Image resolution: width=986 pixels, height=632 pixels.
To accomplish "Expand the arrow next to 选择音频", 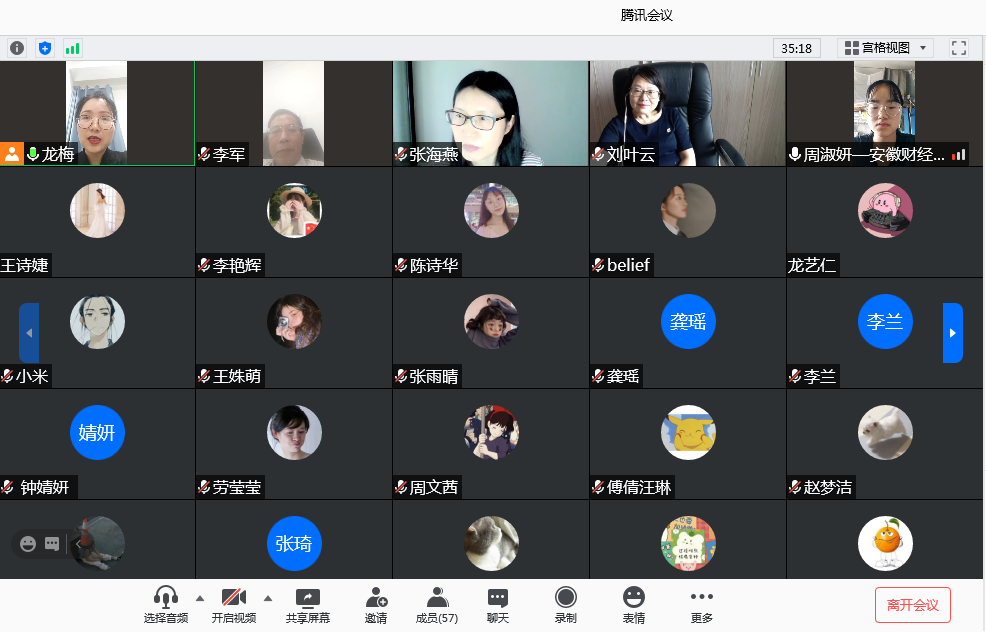I will pyautogui.click(x=200, y=598).
